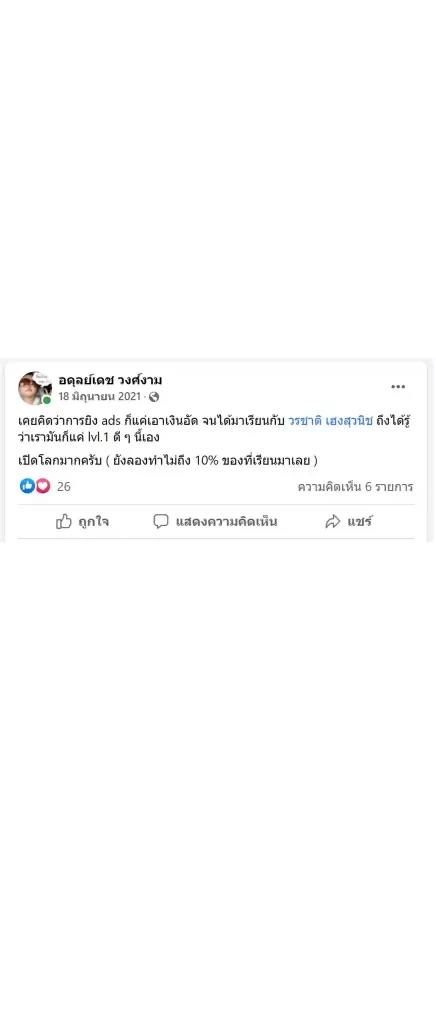Click the lvl.1 text in the post
Viewport: 436px width, 1024px height.
click(100, 437)
